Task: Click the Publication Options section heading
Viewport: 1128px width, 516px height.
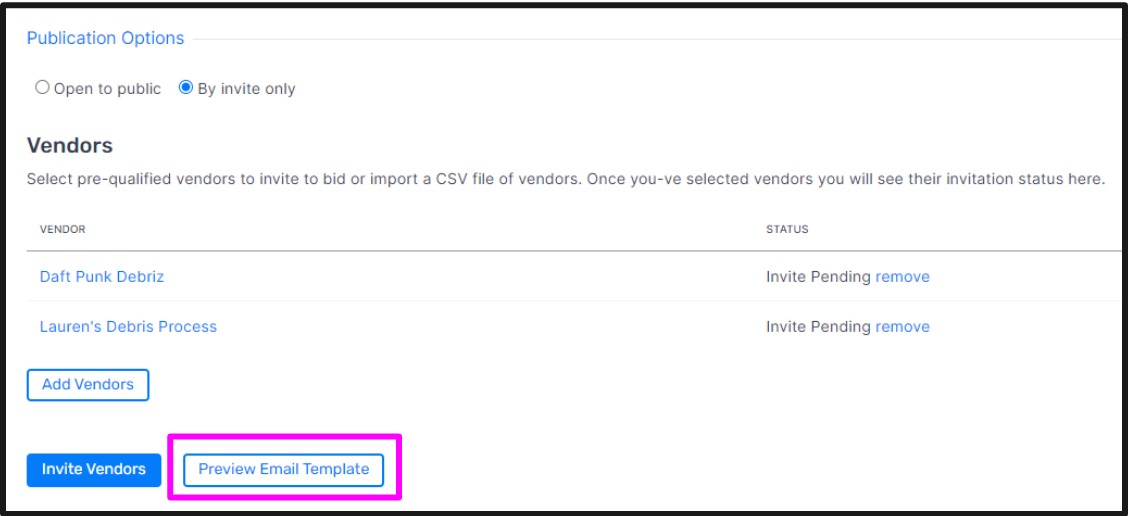Action: 105,38
